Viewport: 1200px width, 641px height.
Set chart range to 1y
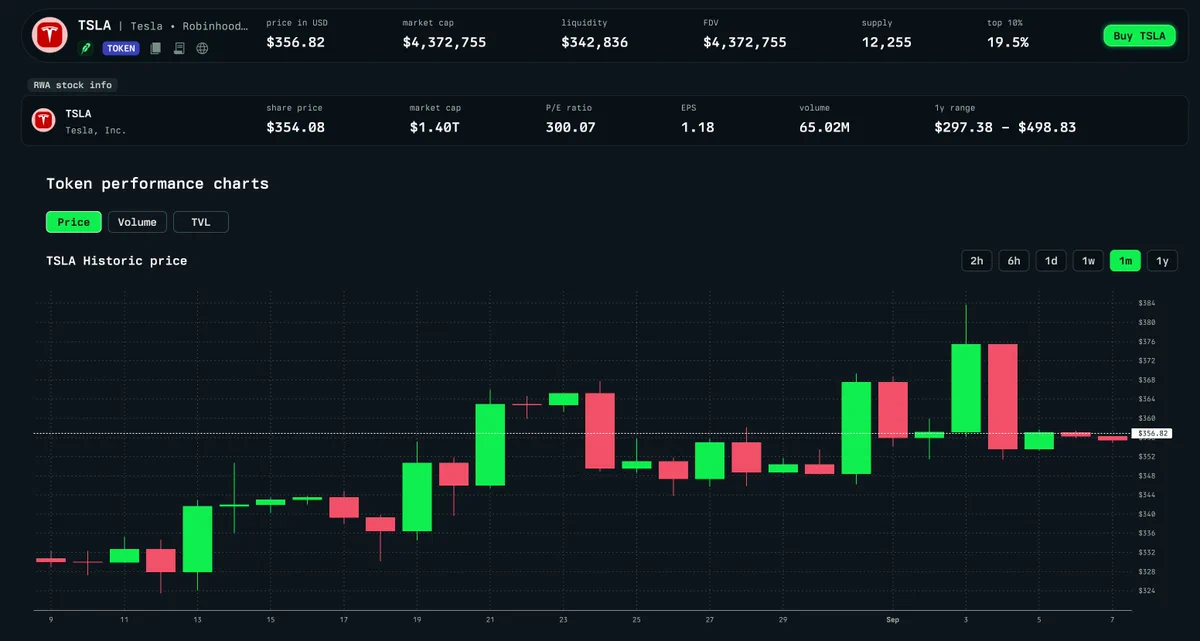1162,261
